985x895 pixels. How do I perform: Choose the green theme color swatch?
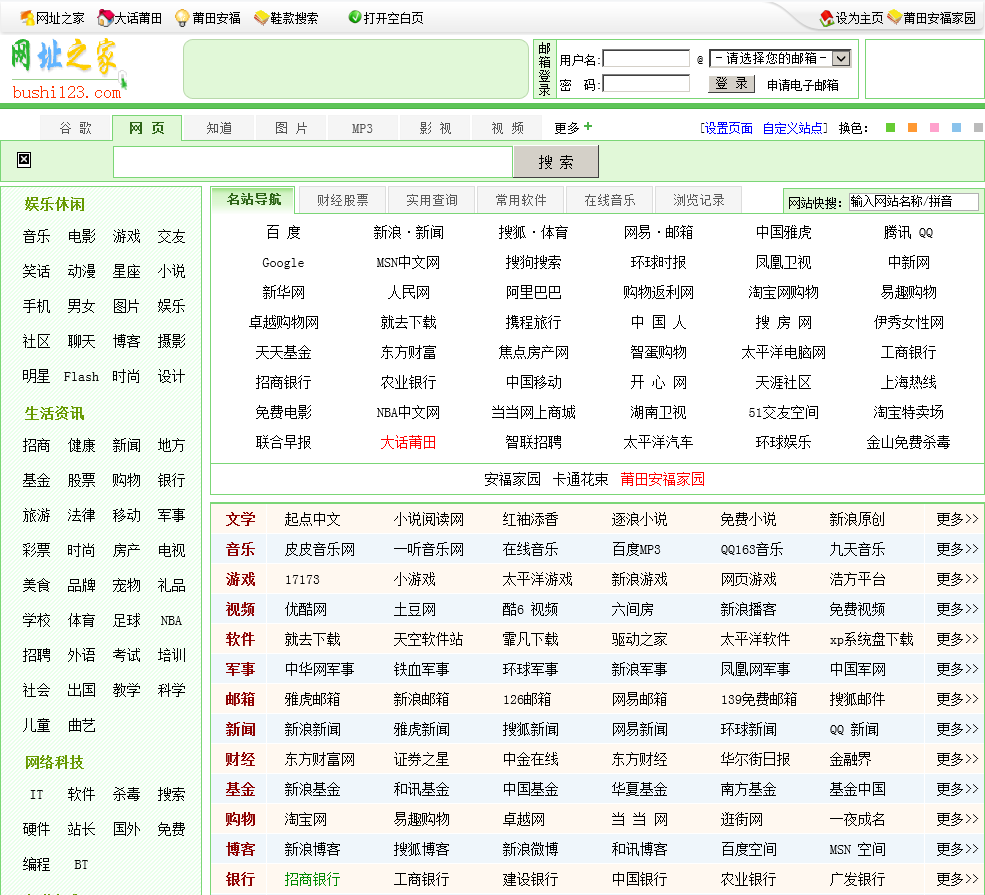890,128
